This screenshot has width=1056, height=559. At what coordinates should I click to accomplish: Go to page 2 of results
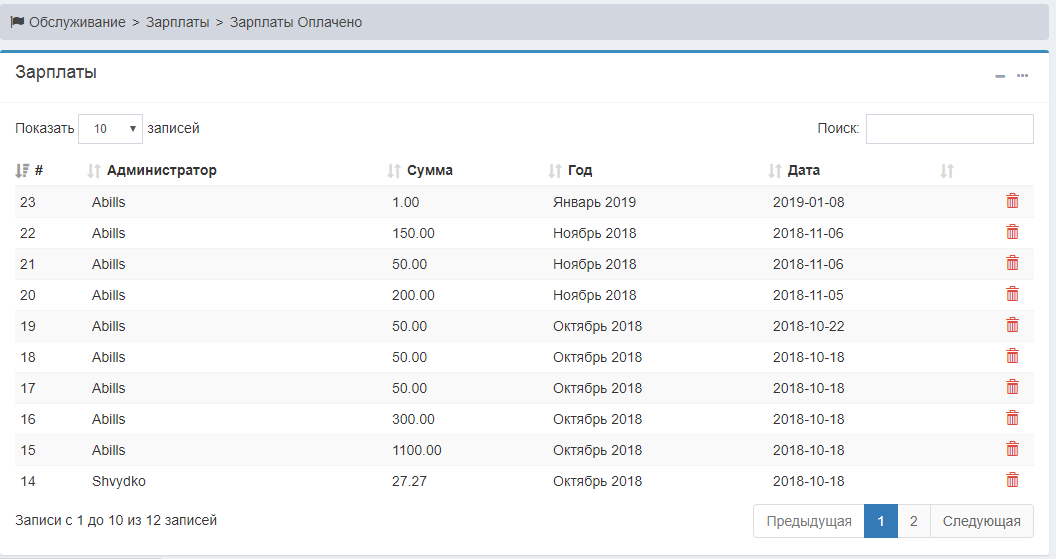(913, 521)
